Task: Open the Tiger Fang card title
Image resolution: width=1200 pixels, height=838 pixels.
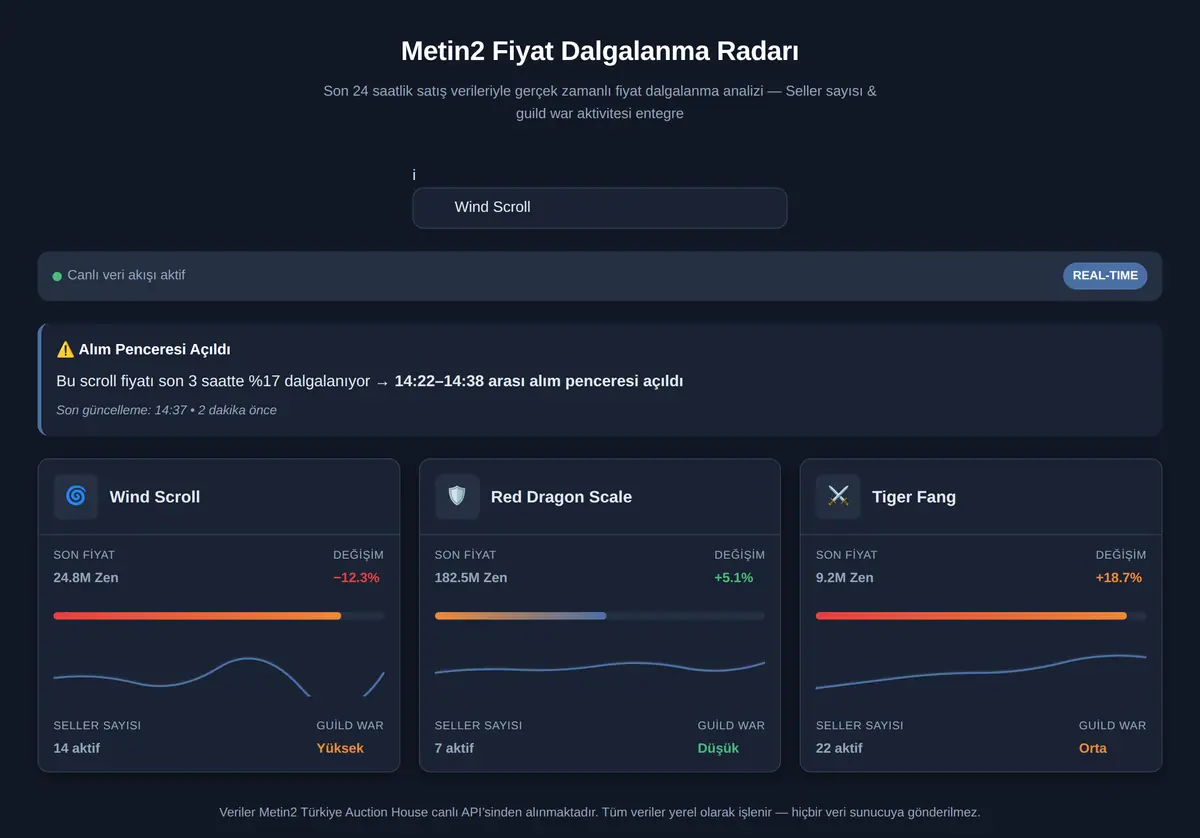Action: point(914,496)
